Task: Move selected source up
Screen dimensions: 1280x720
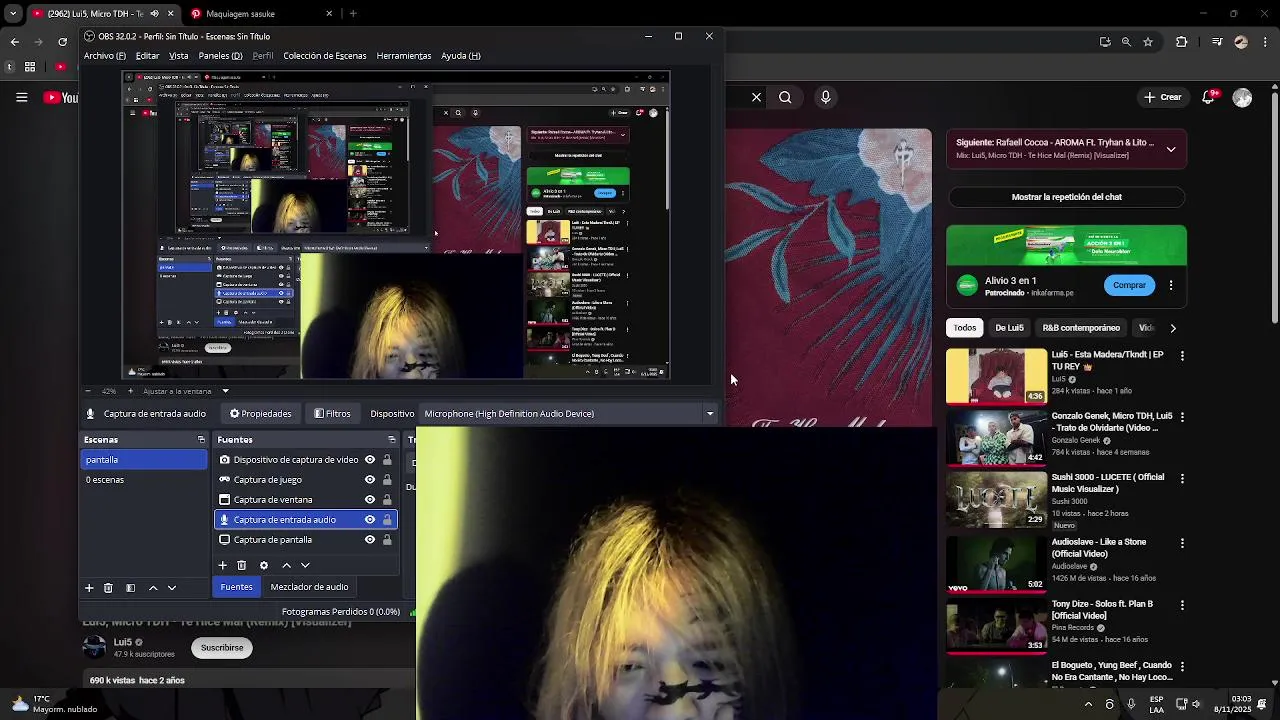Action: (x=286, y=565)
